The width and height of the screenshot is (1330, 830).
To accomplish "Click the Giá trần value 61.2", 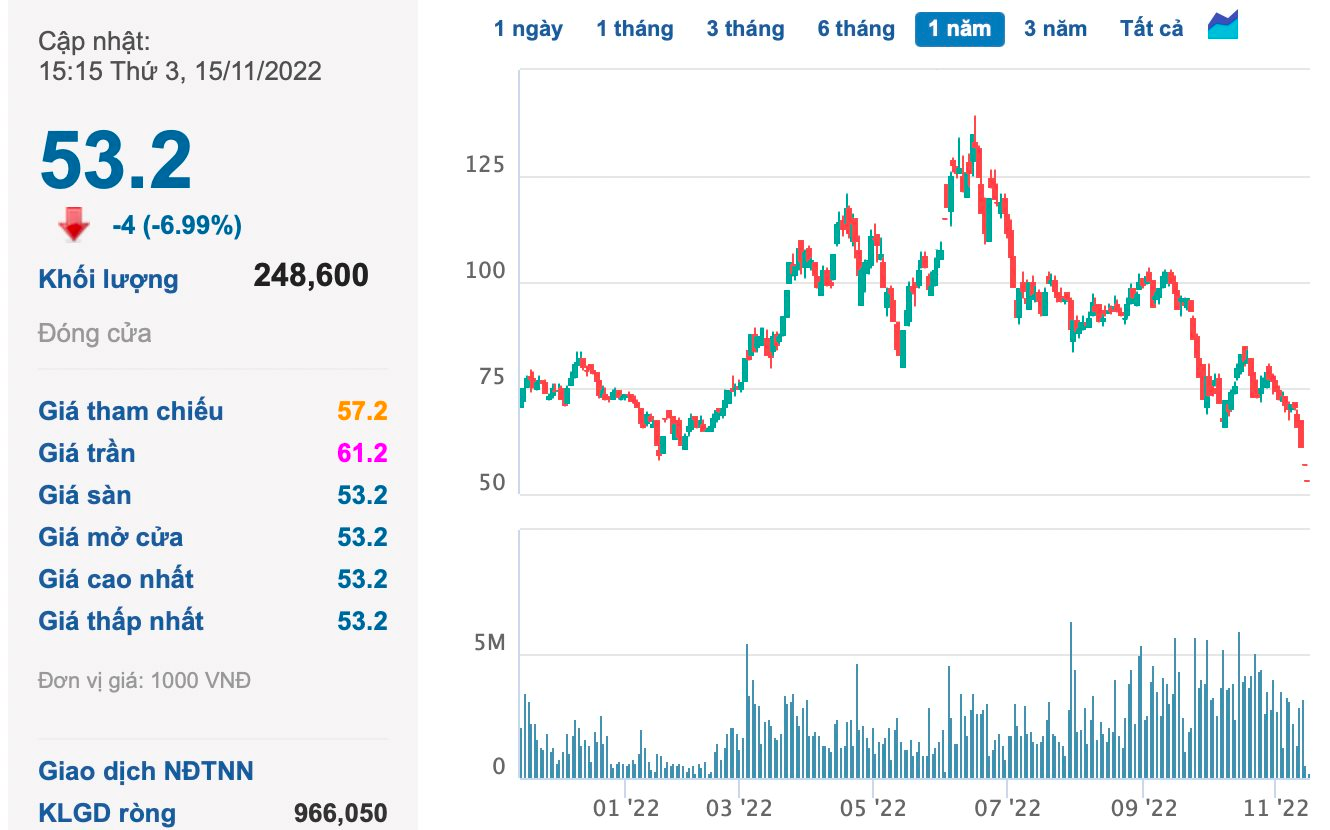I will click(x=362, y=453).
